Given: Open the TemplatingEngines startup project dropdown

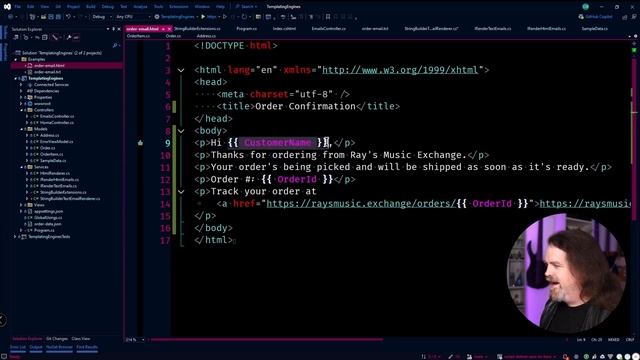Looking at the screenshot, I should click(177, 17).
